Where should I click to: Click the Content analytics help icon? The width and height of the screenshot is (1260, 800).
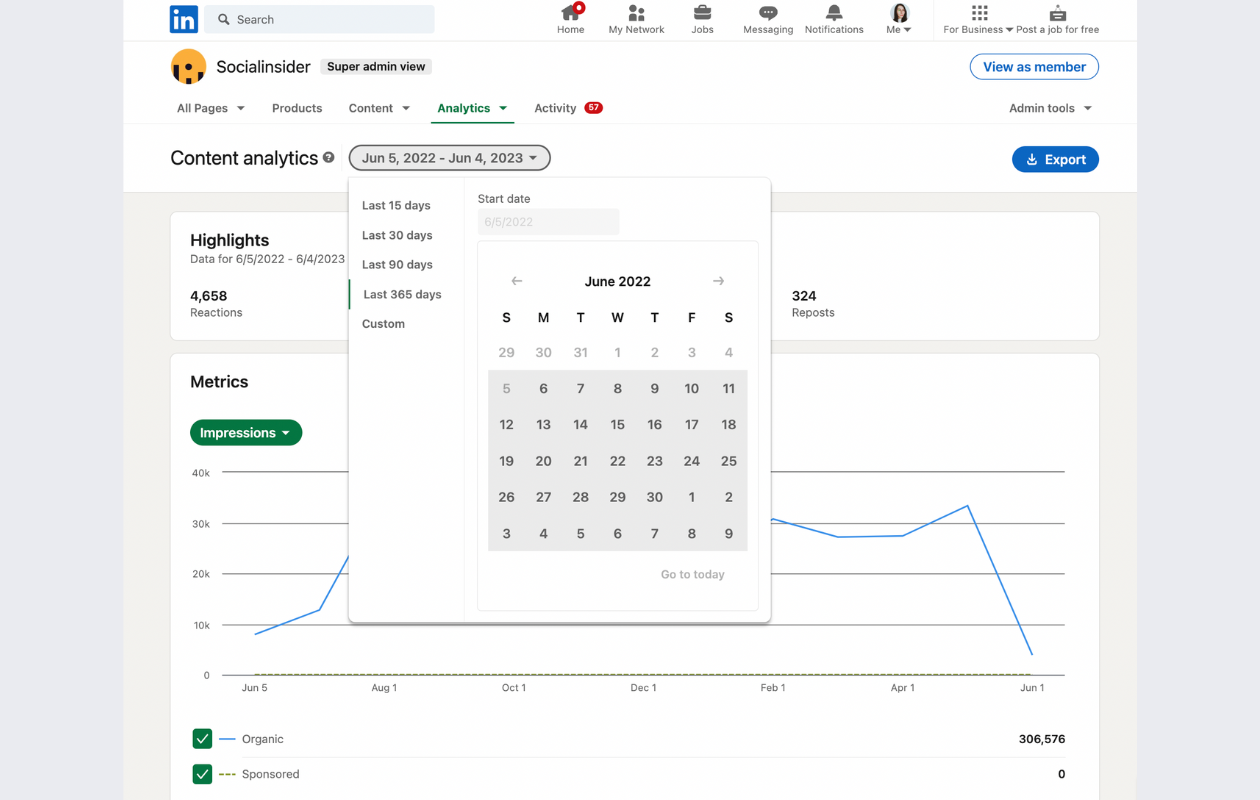(328, 158)
